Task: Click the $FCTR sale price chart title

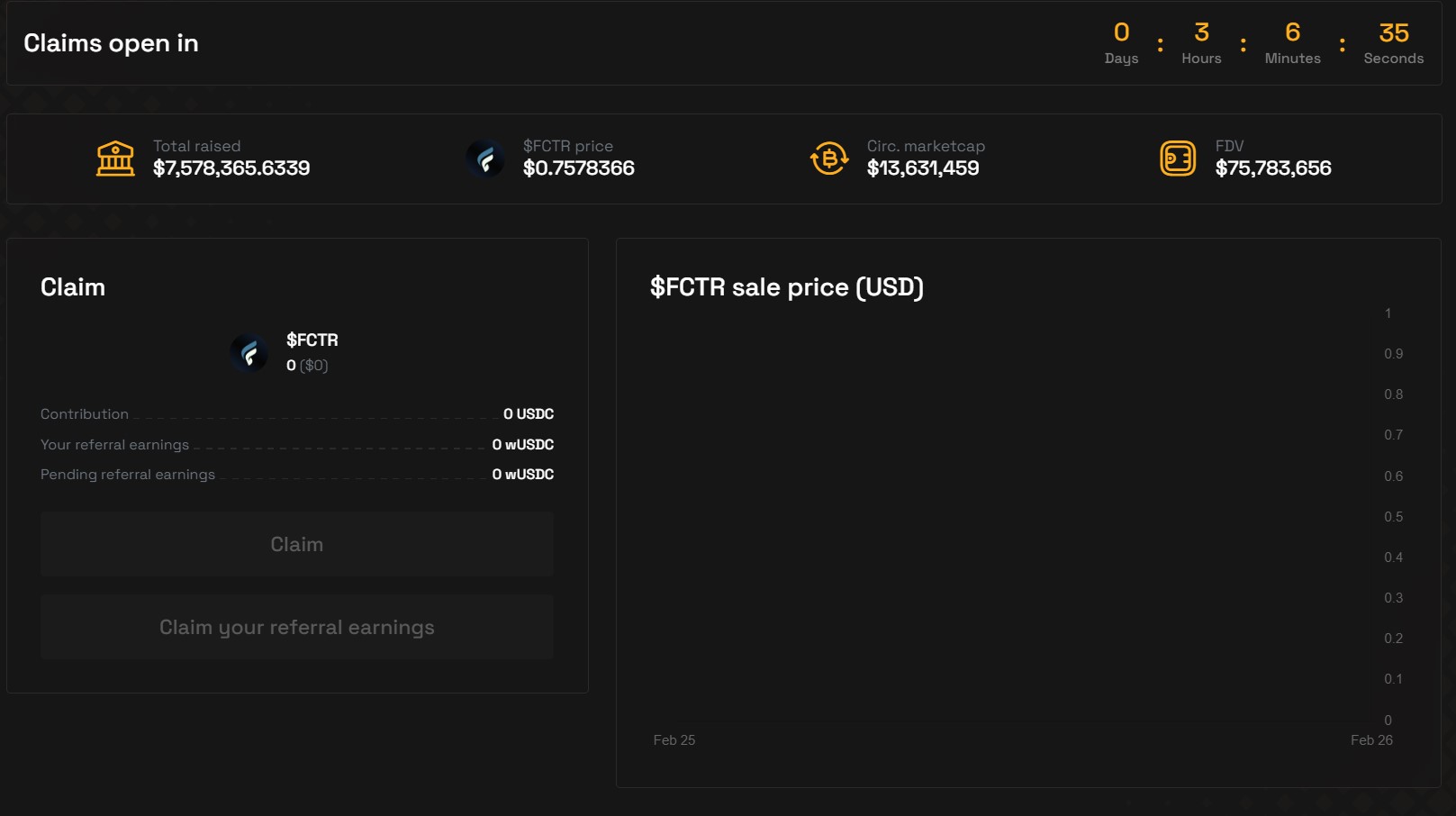Action: coord(786,287)
